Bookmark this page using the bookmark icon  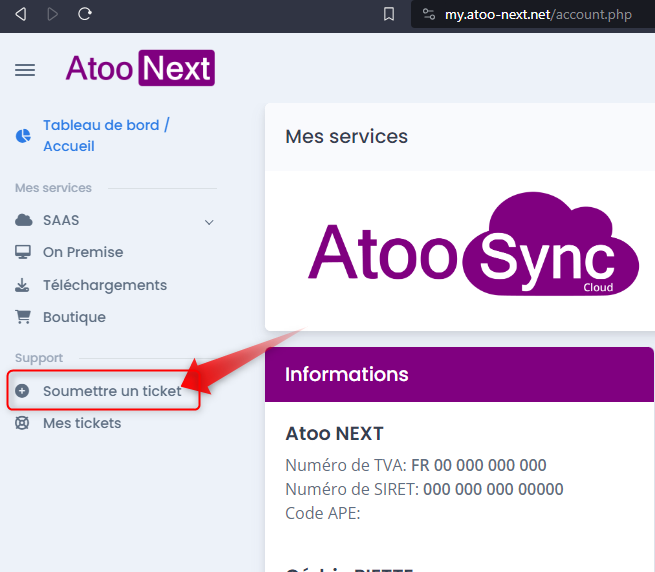(388, 14)
